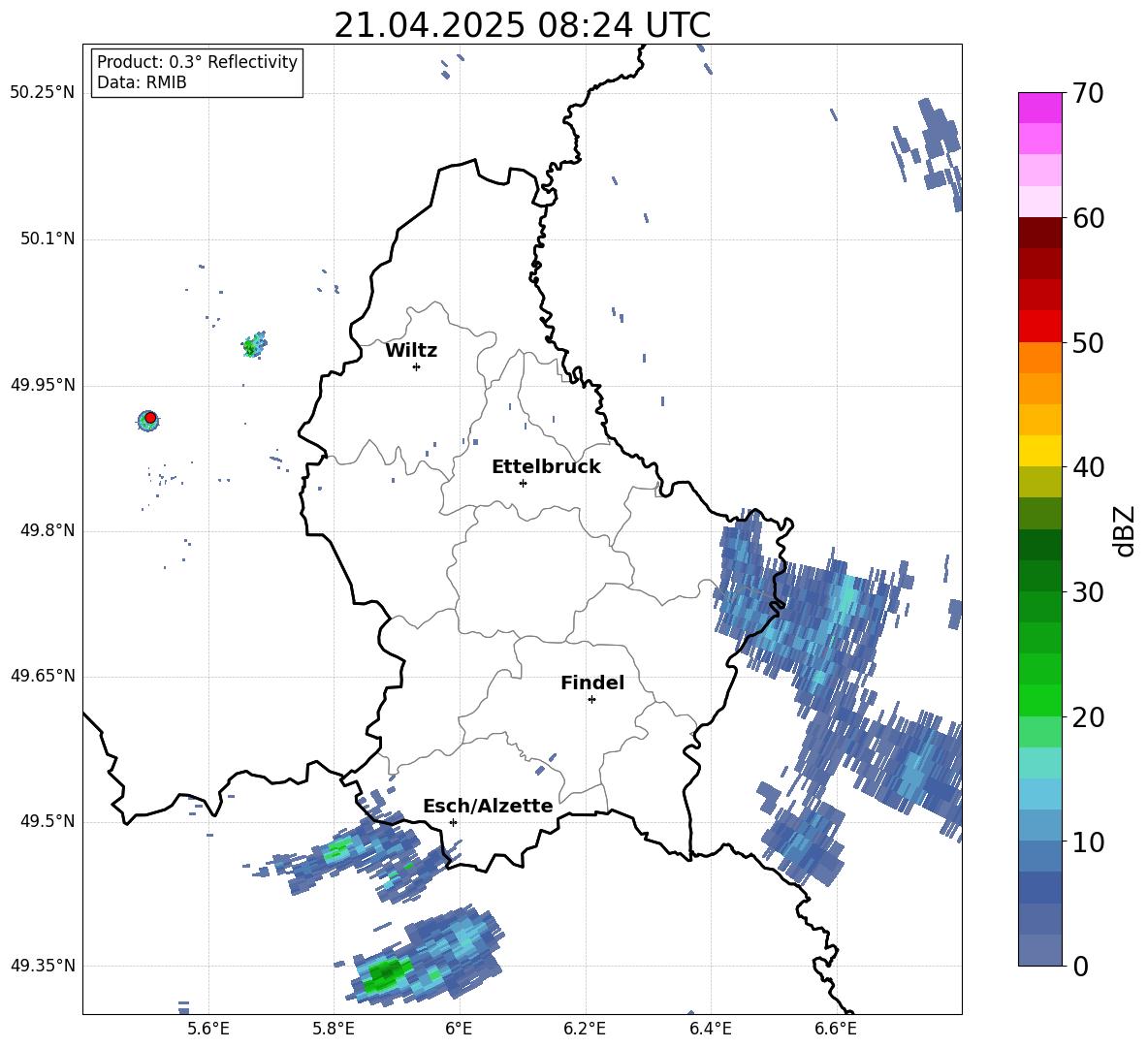Click the 6.2°E longitude label
1148x1048 pixels.
[x=585, y=1029]
